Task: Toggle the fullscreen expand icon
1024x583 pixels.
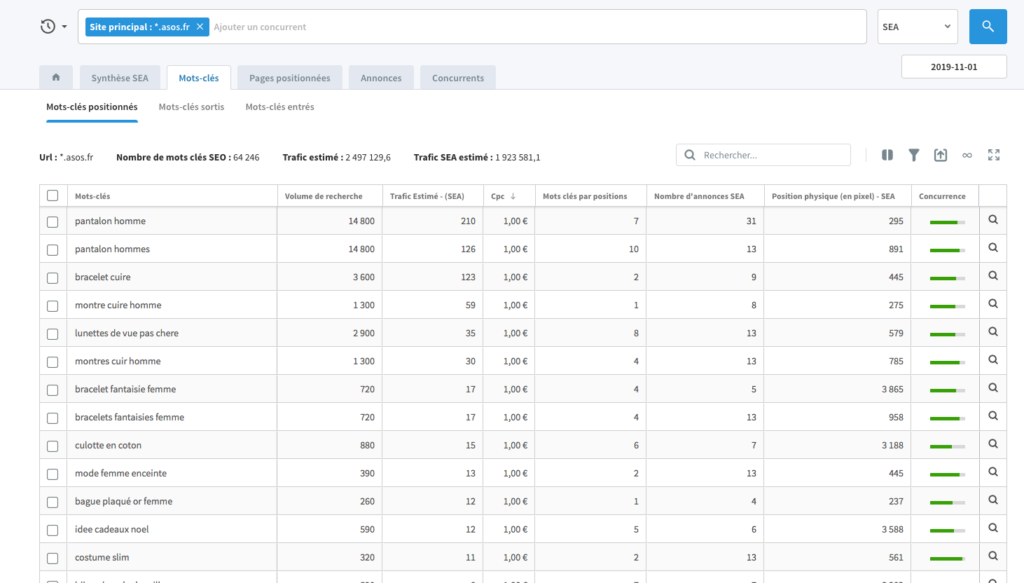Action: (x=993, y=155)
